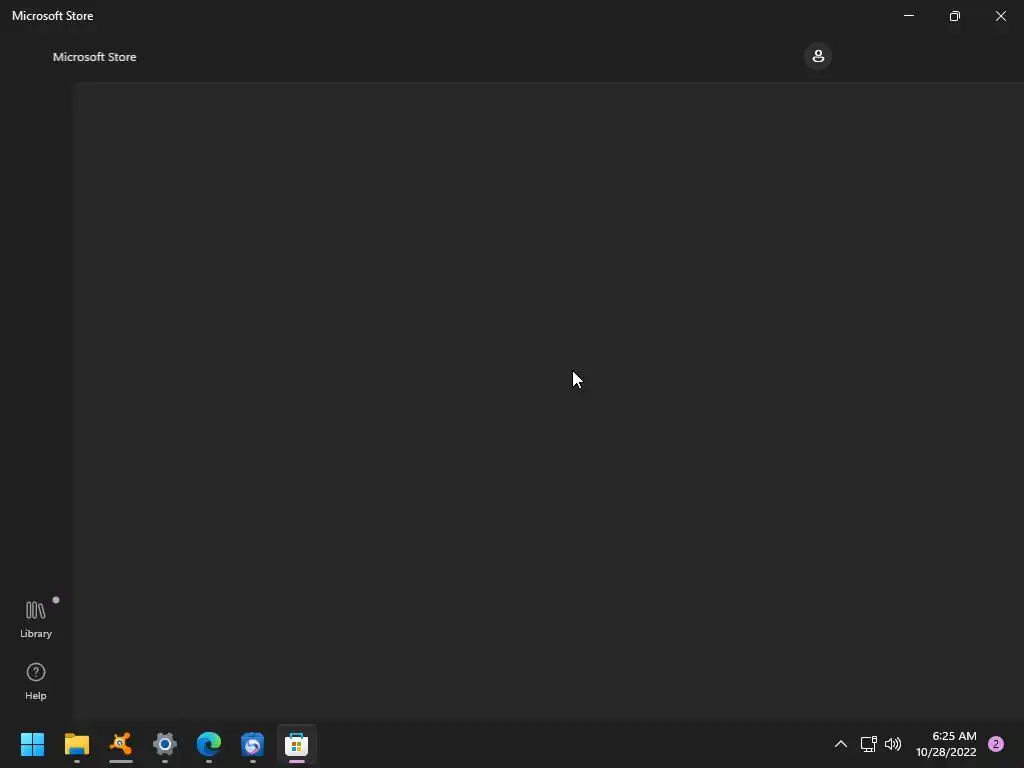Click the user account profile icon
Image resolution: width=1024 pixels, height=768 pixels.
pos(818,56)
